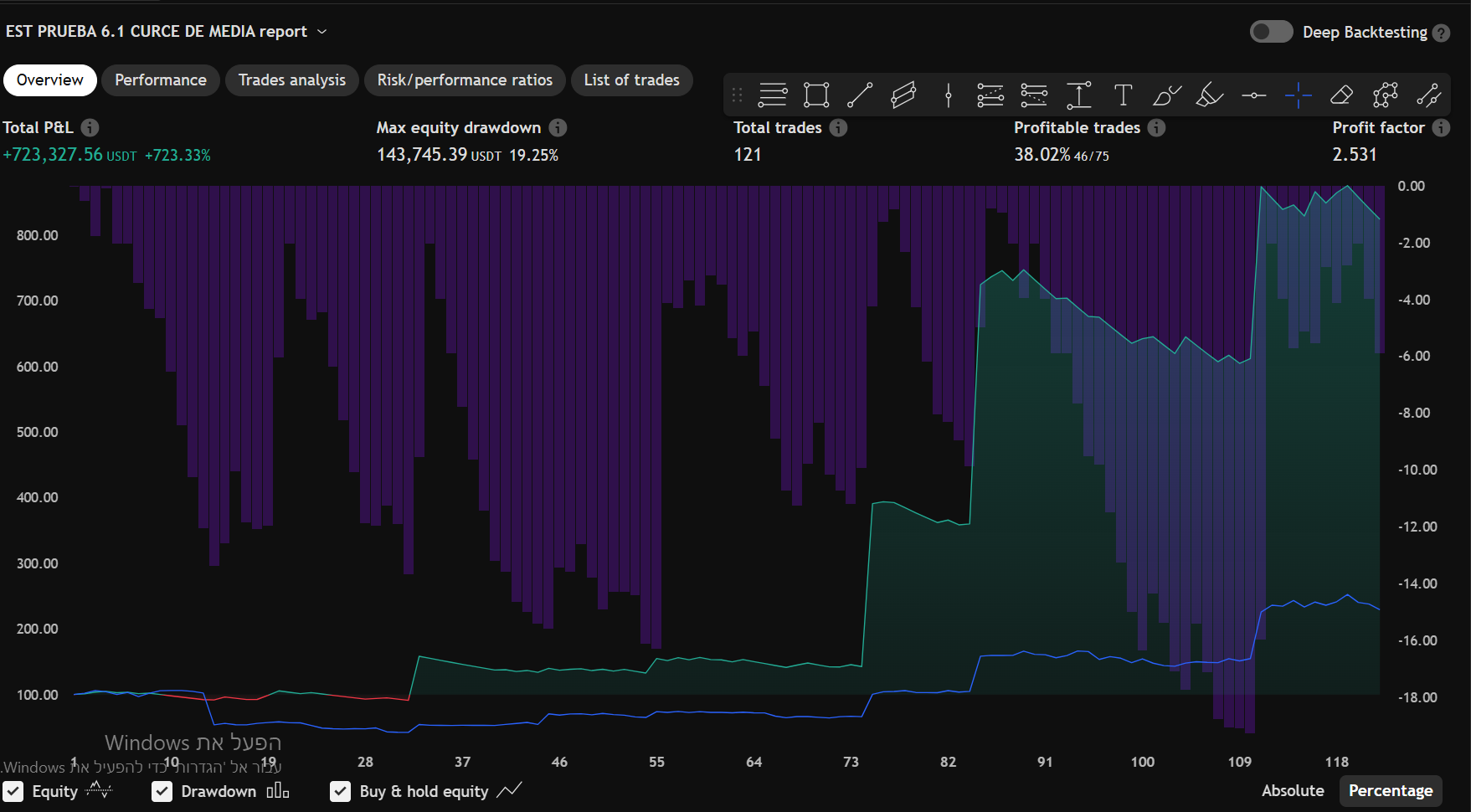The image size is (1471, 812).
Task: Click the 143,745.39 USDT drawdown value
Action: [439, 155]
